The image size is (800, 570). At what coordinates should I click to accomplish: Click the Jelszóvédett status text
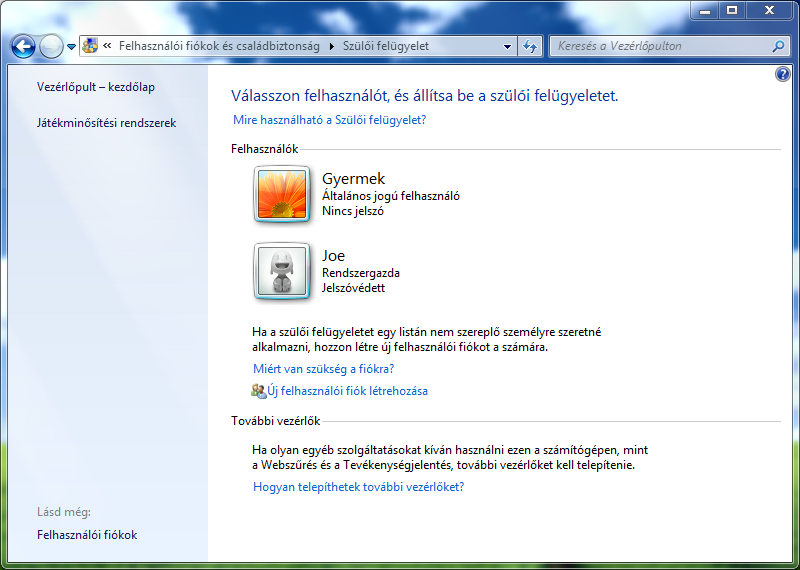click(354, 288)
